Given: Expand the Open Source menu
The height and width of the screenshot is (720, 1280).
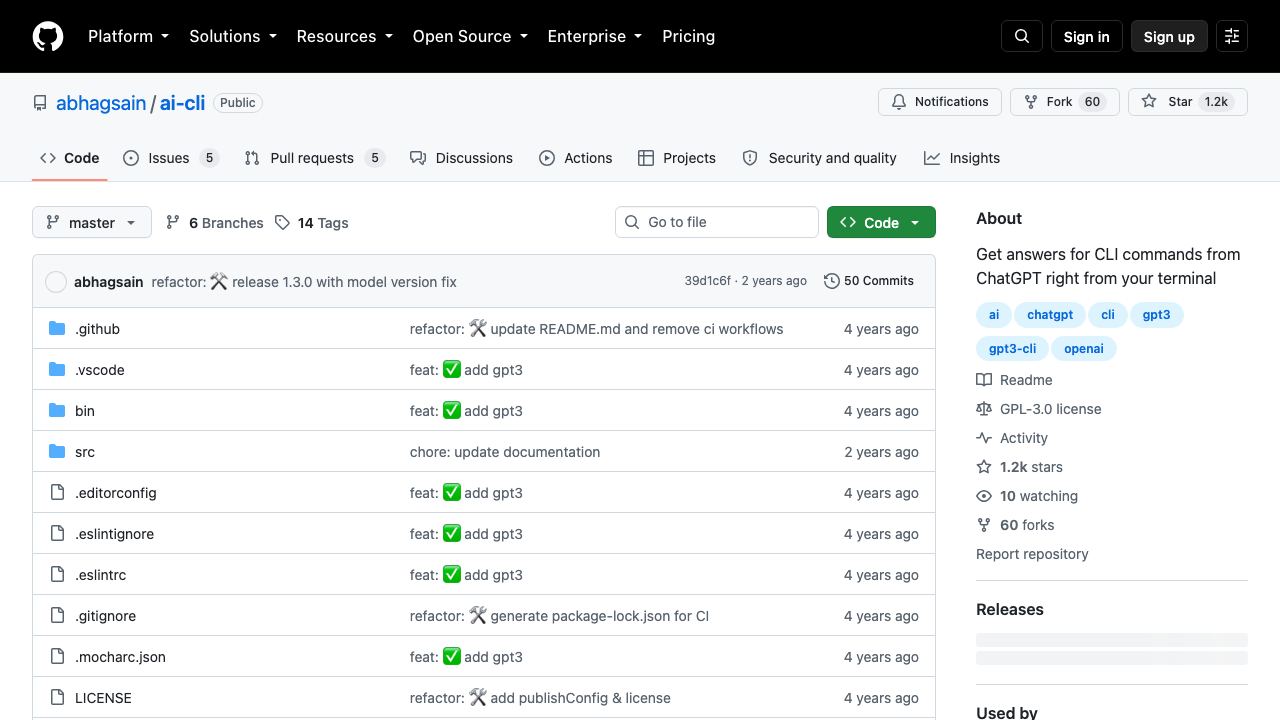Looking at the screenshot, I should (470, 36).
